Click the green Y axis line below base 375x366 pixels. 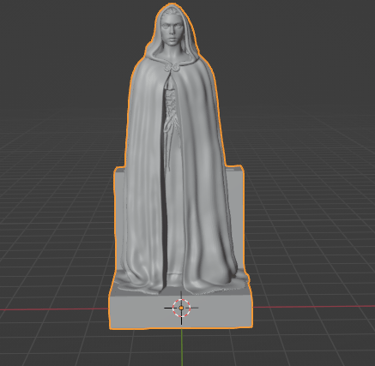[182, 347]
